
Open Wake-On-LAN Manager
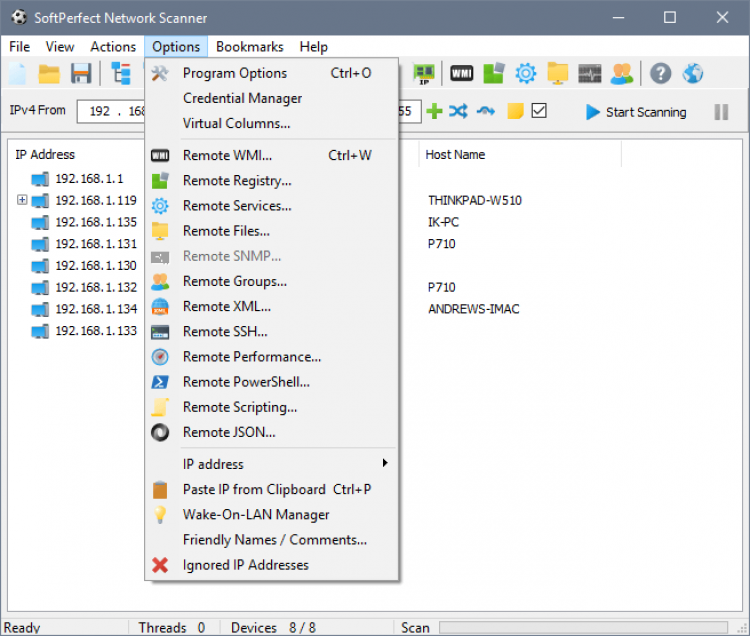point(272,515)
